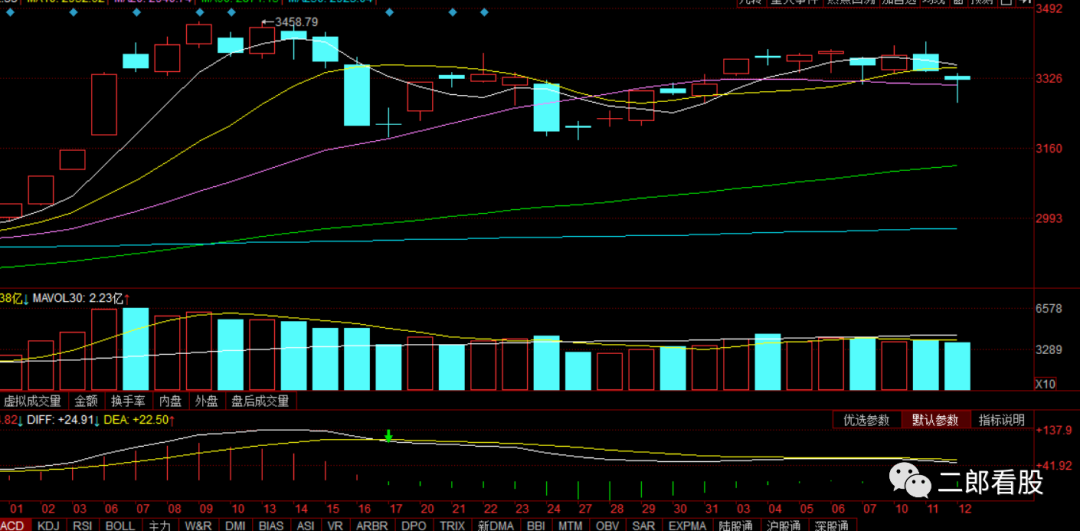Select the MTM indicator tab
The height and width of the screenshot is (531, 1080).
tap(571, 525)
